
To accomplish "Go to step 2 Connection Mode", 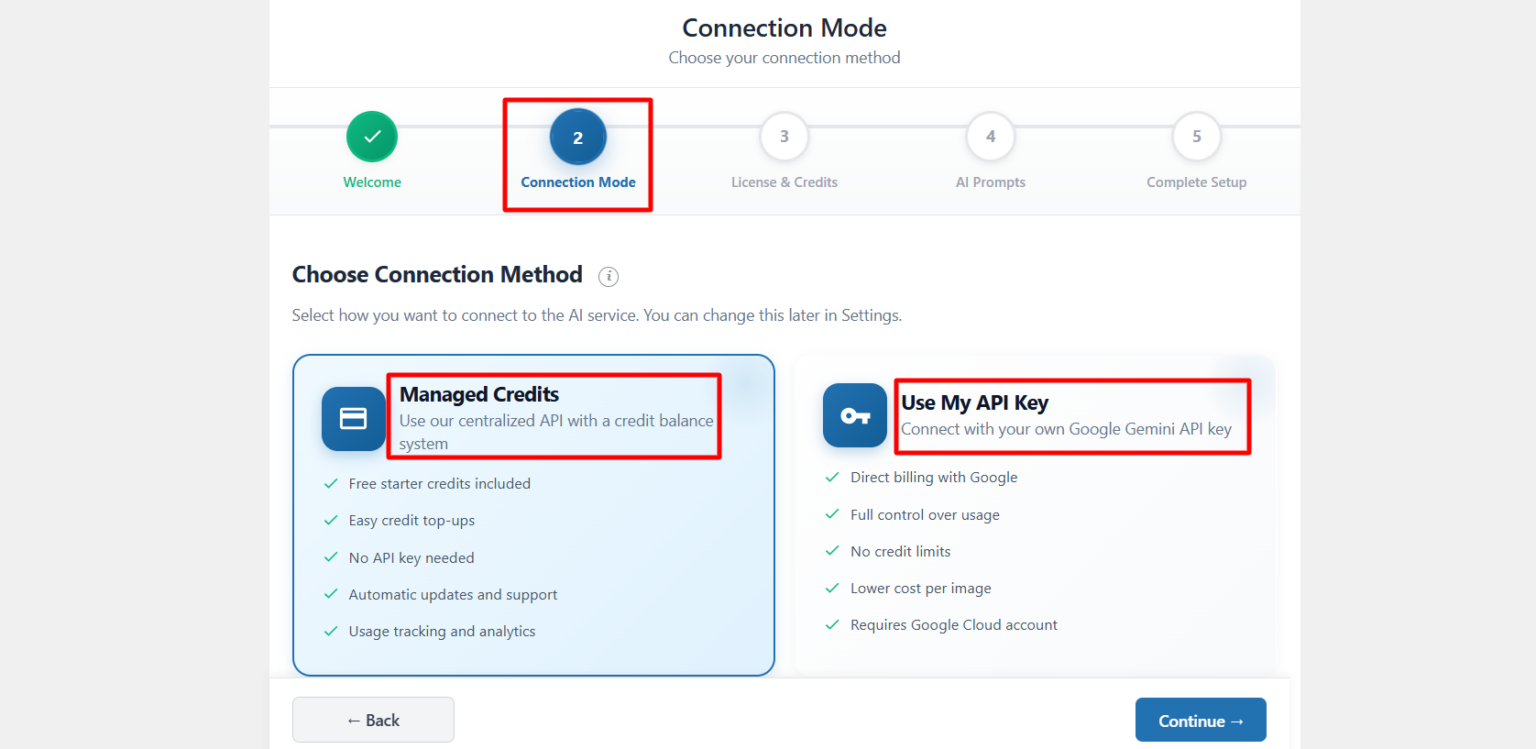I will [x=578, y=138].
